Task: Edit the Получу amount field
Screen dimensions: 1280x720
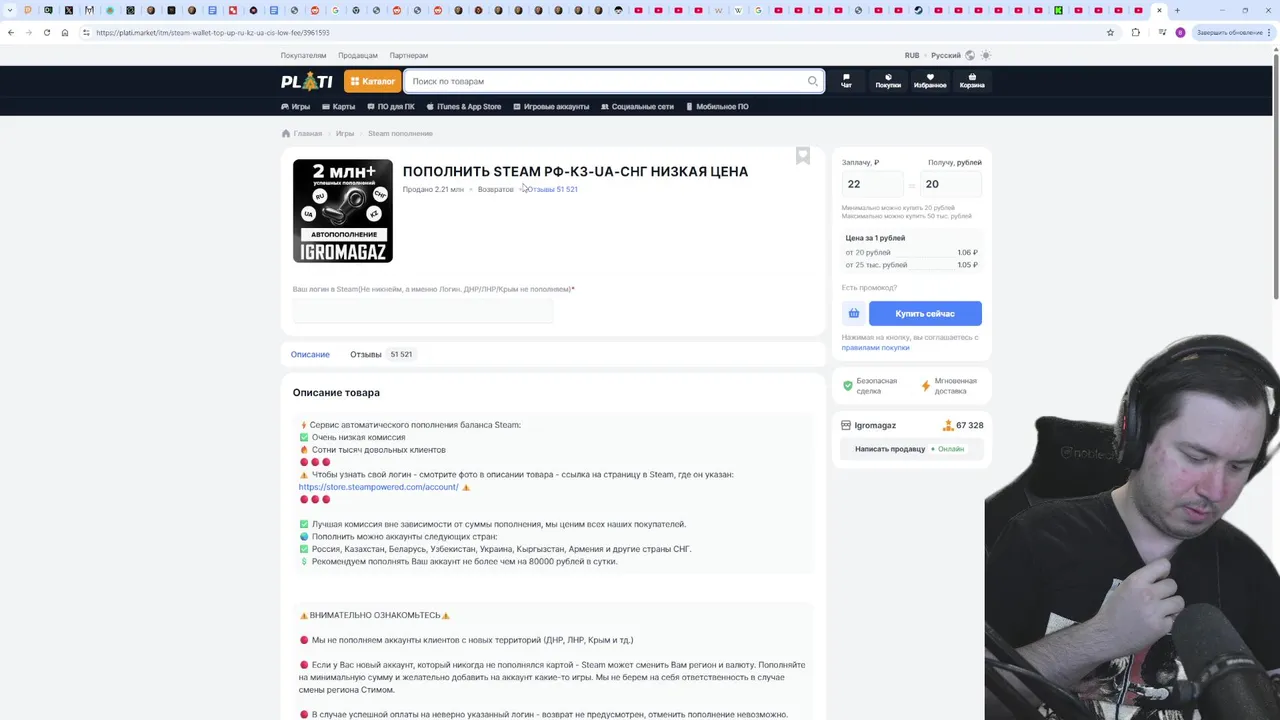Action: [x=950, y=184]
